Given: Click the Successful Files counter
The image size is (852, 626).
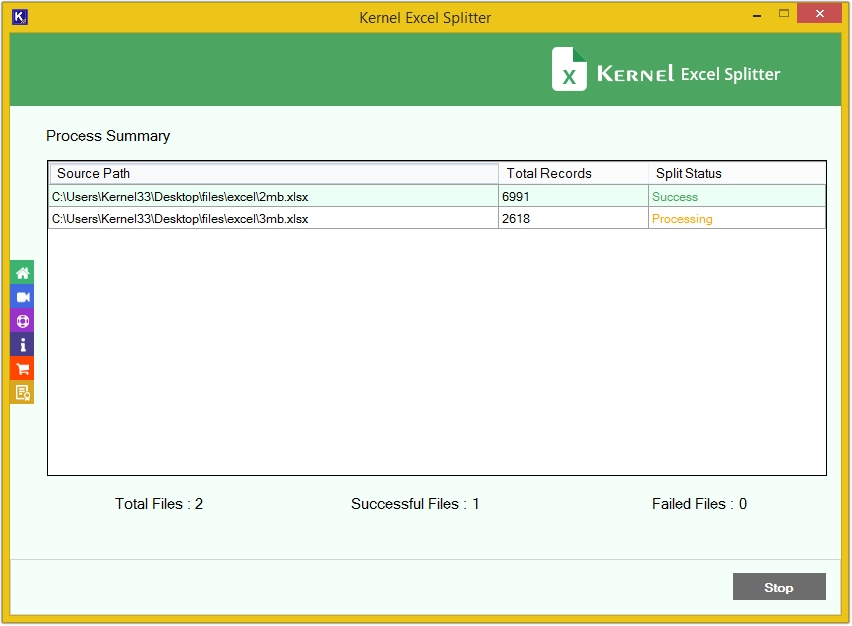Looking at the screenshot, I should pyautogui.click(x=415, y=504).
